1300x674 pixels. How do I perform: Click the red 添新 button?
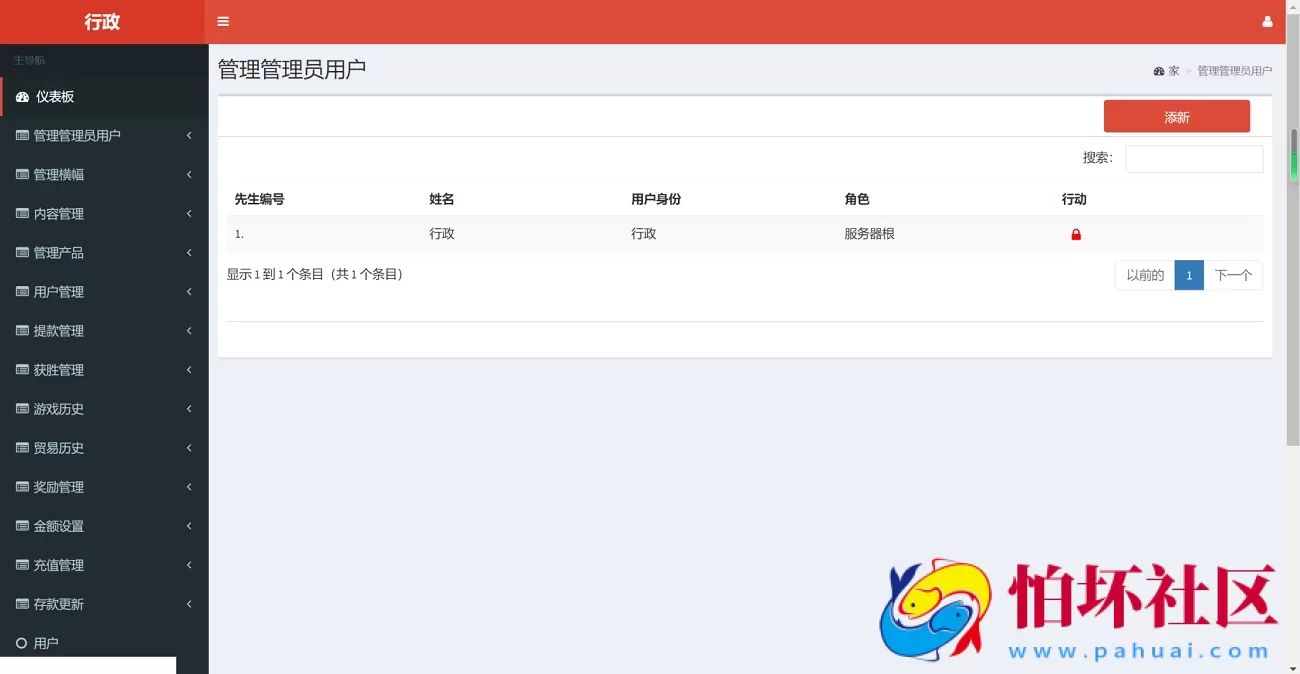point(1176,117)
